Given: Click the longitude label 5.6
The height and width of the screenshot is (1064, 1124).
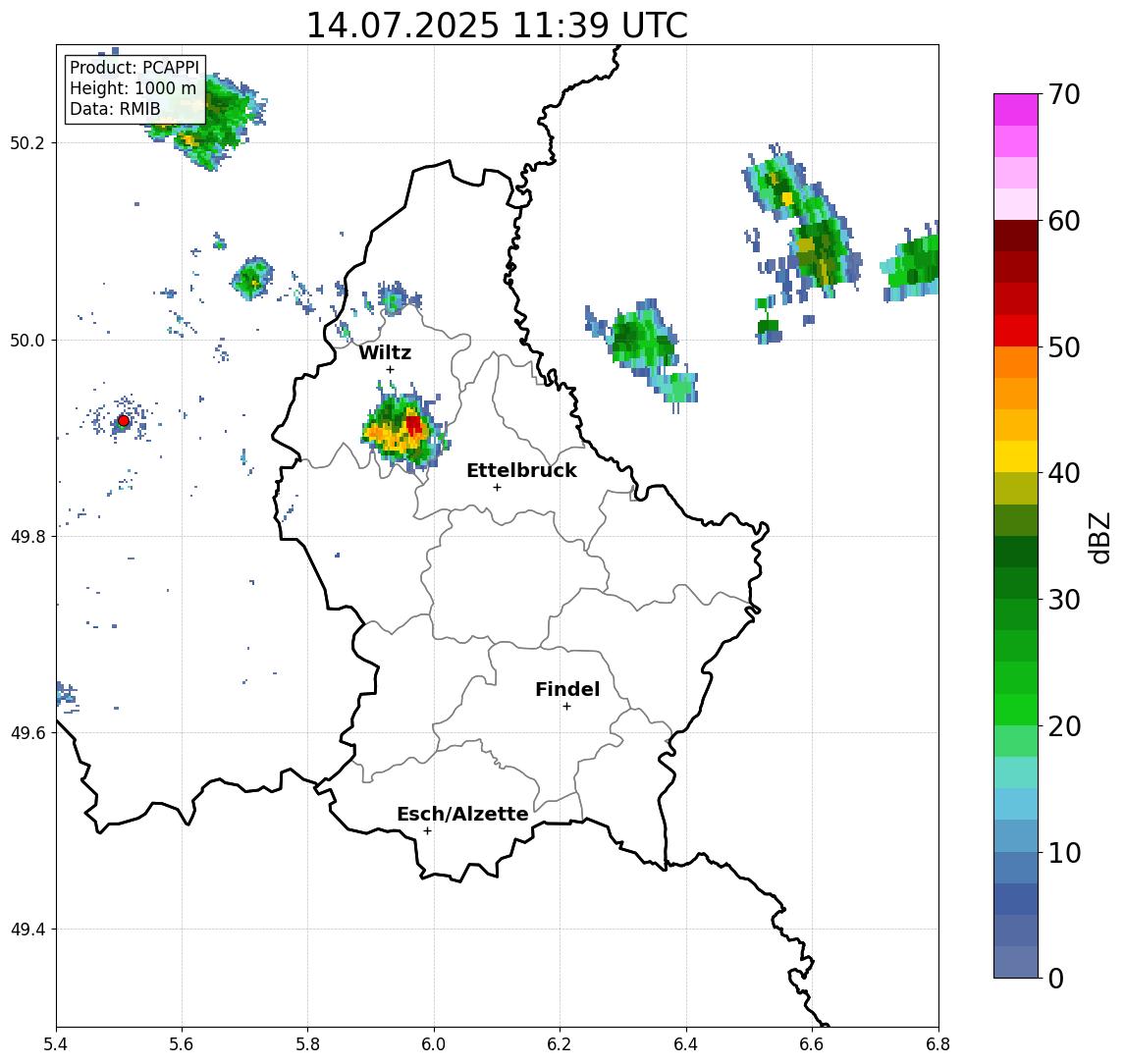Looking at the screenshot, I should 182,1044.
